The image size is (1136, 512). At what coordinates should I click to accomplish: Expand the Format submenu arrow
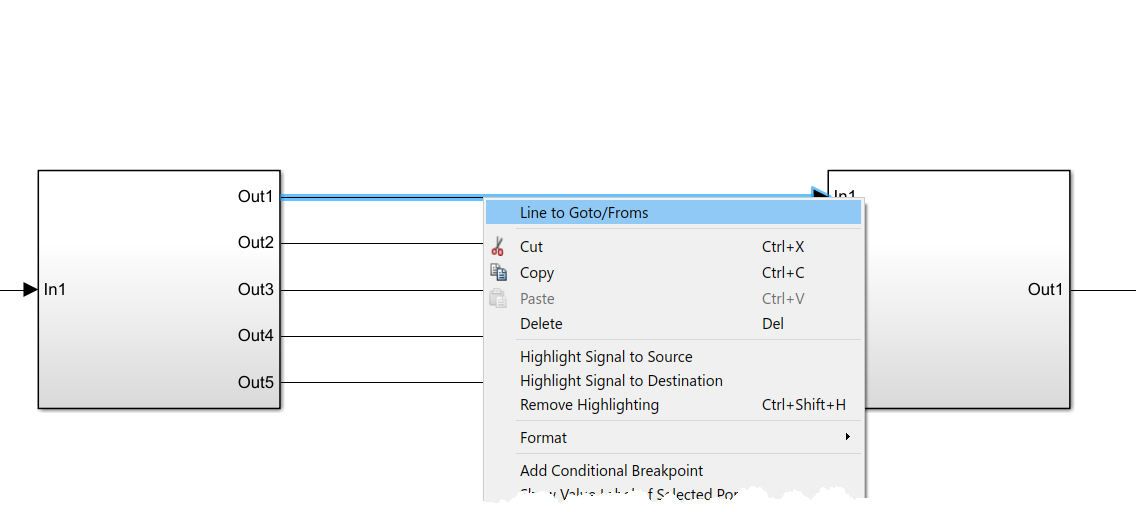click(847, 437)
